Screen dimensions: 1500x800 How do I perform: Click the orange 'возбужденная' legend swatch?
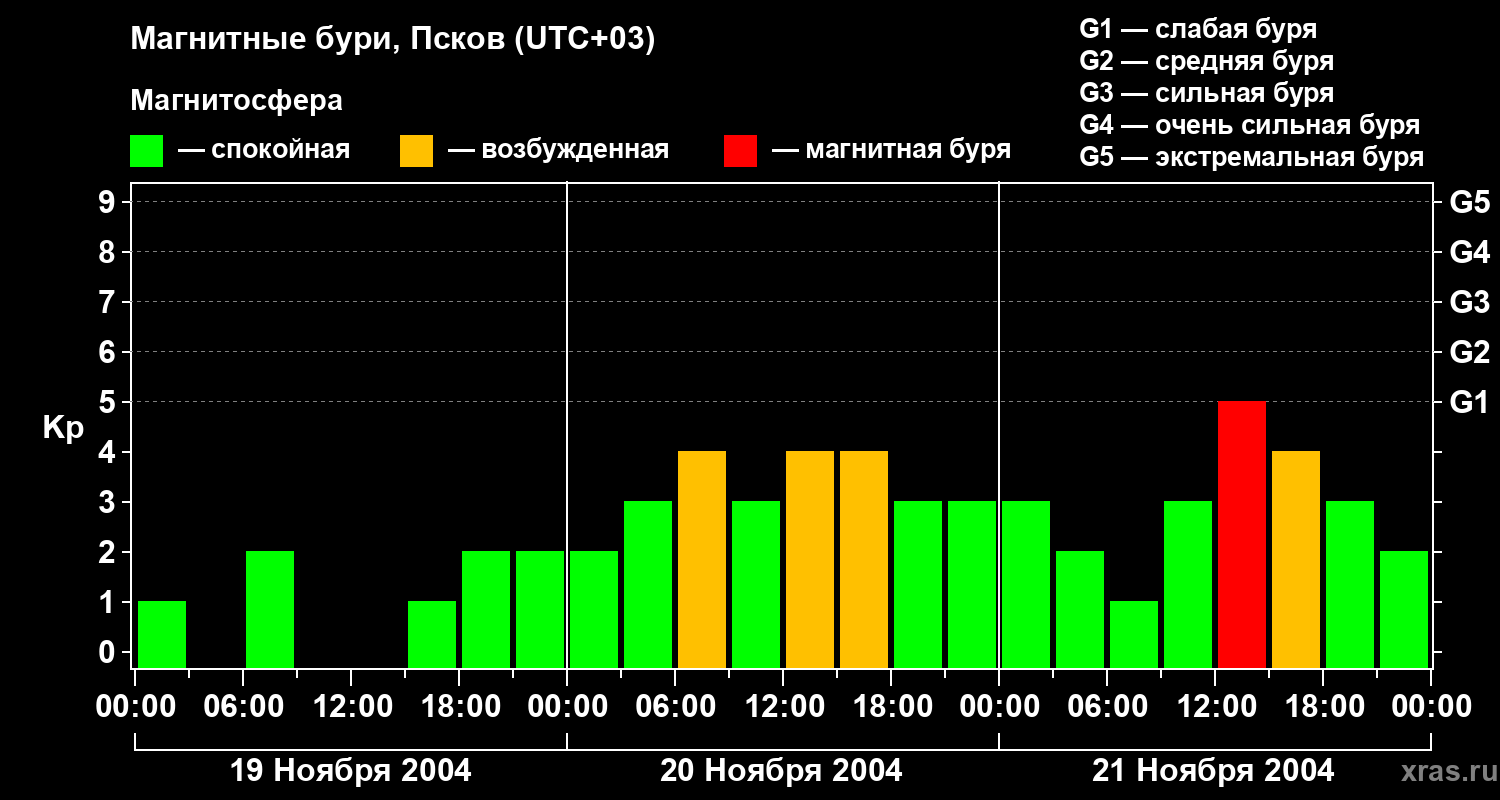(x=416, y=151)
